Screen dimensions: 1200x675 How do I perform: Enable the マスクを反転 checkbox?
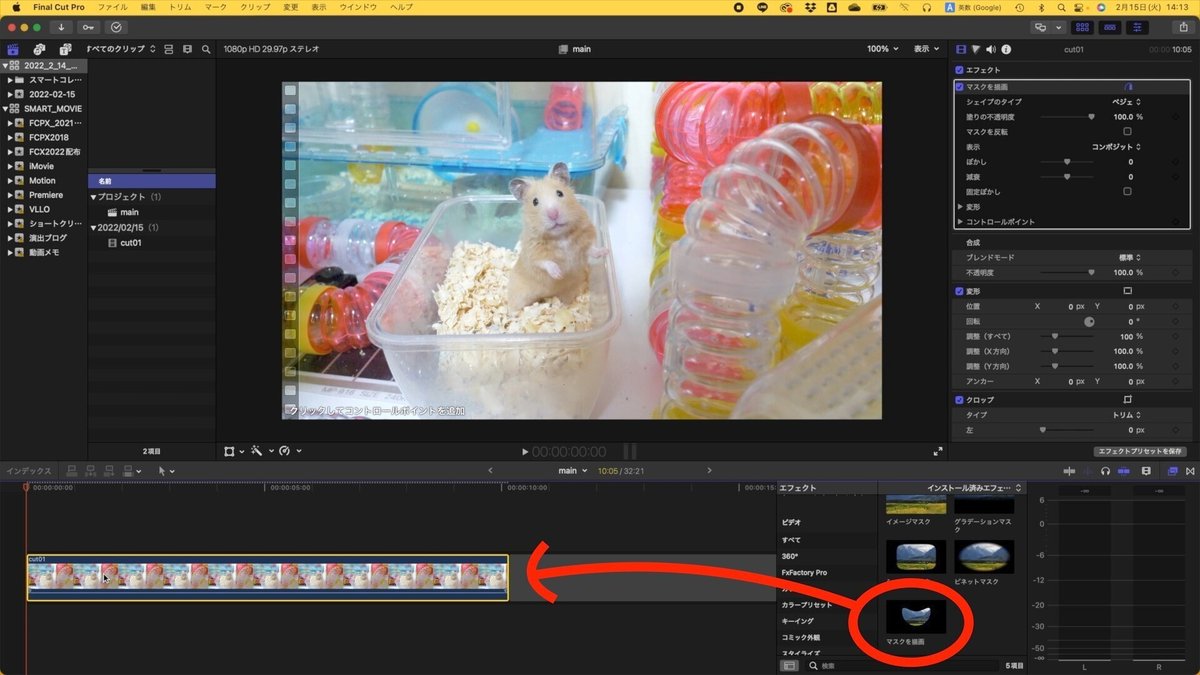1128,131
